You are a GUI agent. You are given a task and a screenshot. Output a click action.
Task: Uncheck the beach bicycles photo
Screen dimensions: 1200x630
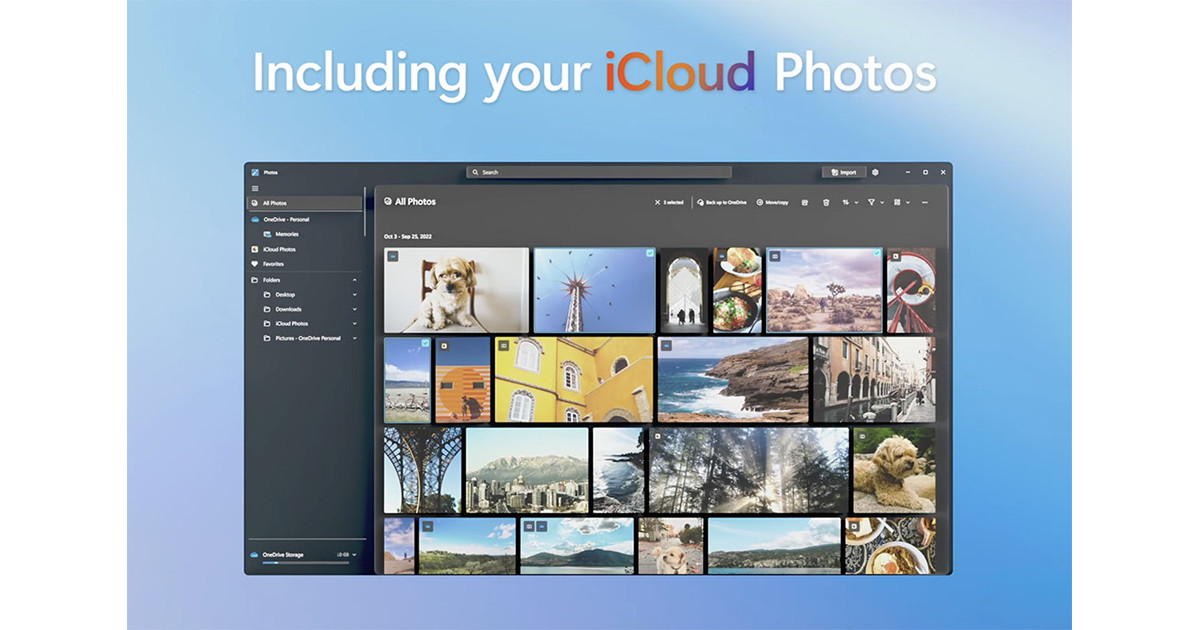point(425,343)
